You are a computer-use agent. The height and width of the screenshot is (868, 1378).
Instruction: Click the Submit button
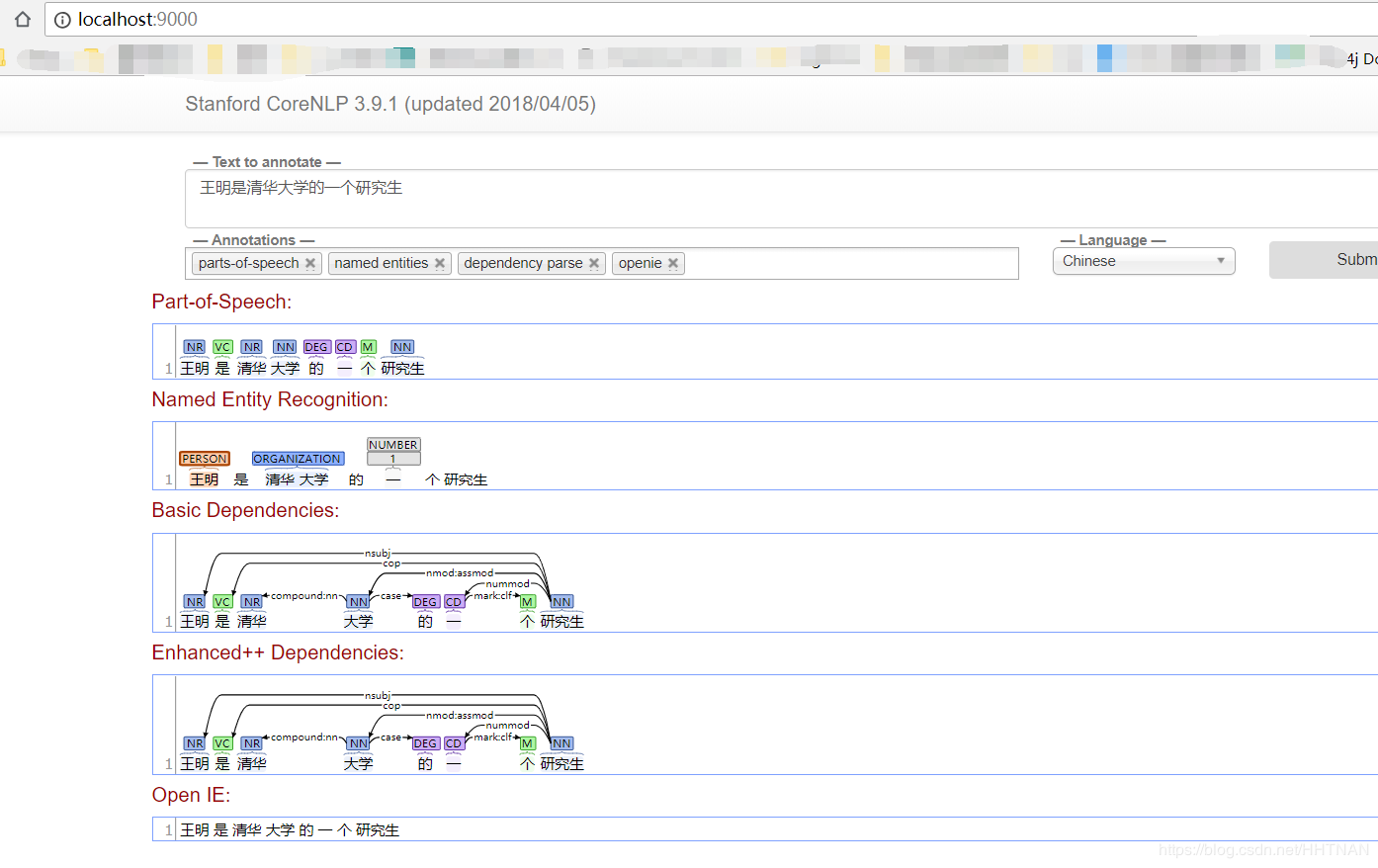coord(1324,259)
